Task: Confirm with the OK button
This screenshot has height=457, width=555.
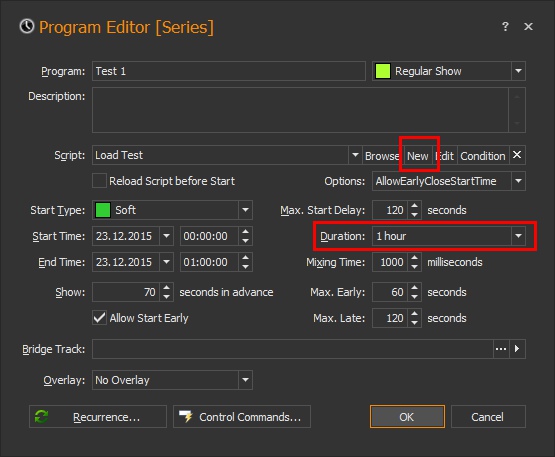Action: pos(407,417)
